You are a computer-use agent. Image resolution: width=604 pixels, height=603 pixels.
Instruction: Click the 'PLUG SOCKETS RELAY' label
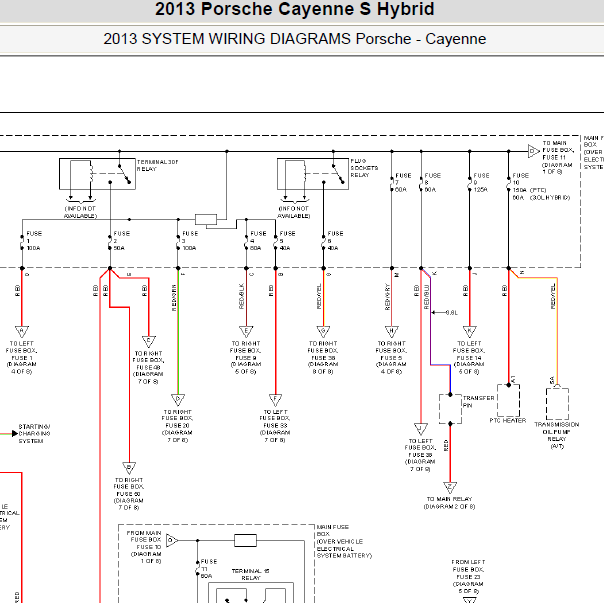[364, 168]
